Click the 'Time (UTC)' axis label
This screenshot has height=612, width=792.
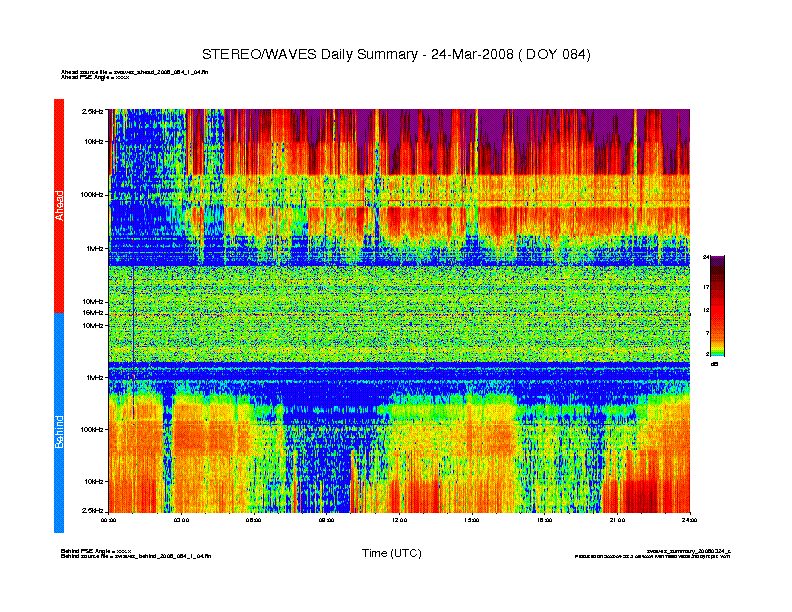coord(391,553)
